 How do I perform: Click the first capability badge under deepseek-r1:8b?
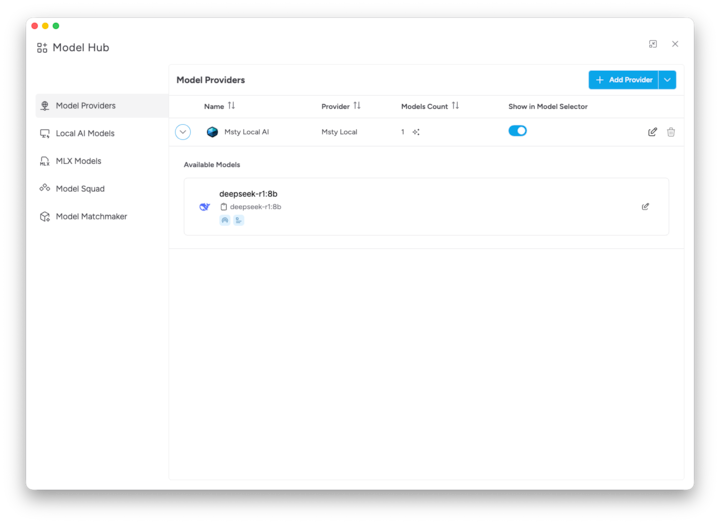pyautogui.click(x=225, y=220)
